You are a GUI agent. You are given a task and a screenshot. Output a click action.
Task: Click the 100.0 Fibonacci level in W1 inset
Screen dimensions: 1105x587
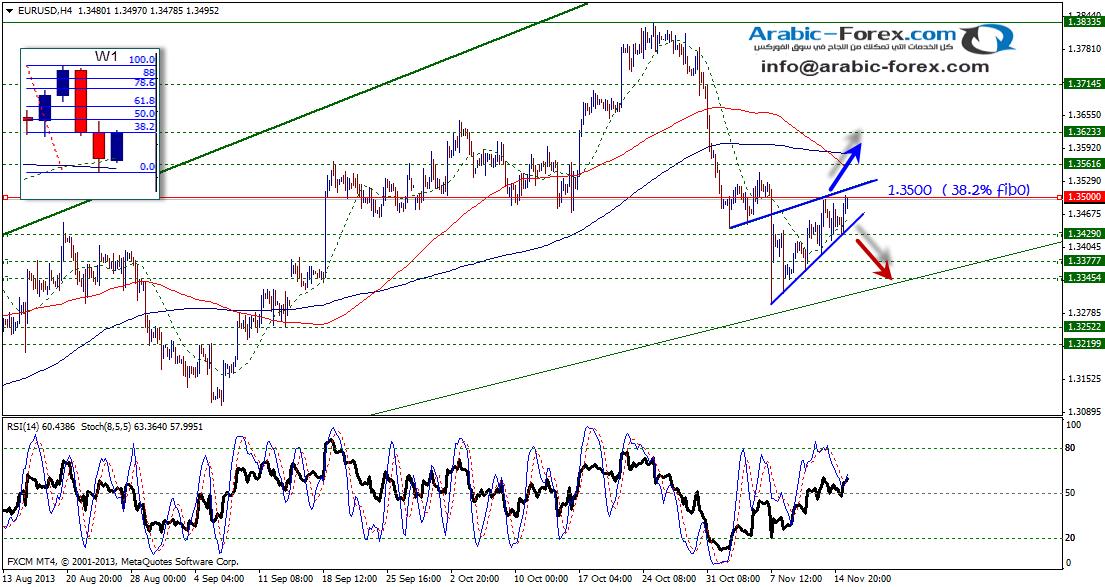point(142,61)
